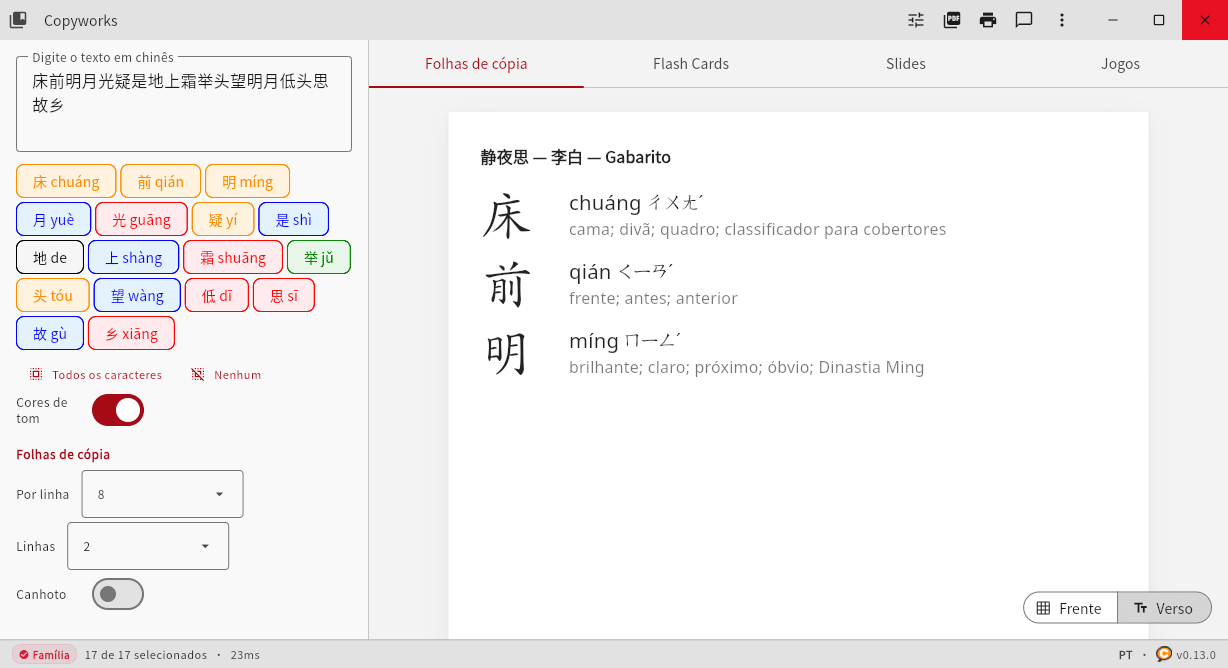This screenshot has height=668, width=1228.
Task: Toggle character chip 头 tóu
Action: coord(53,295)
